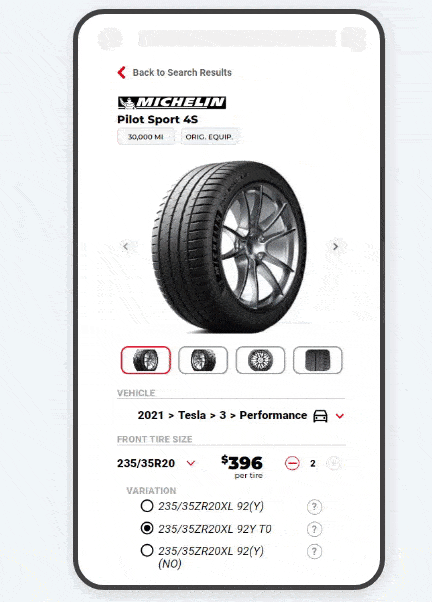
Task: Select the 235/35ZR20XL 92(Y) (NO) radio option
Action: pos(147,551)
